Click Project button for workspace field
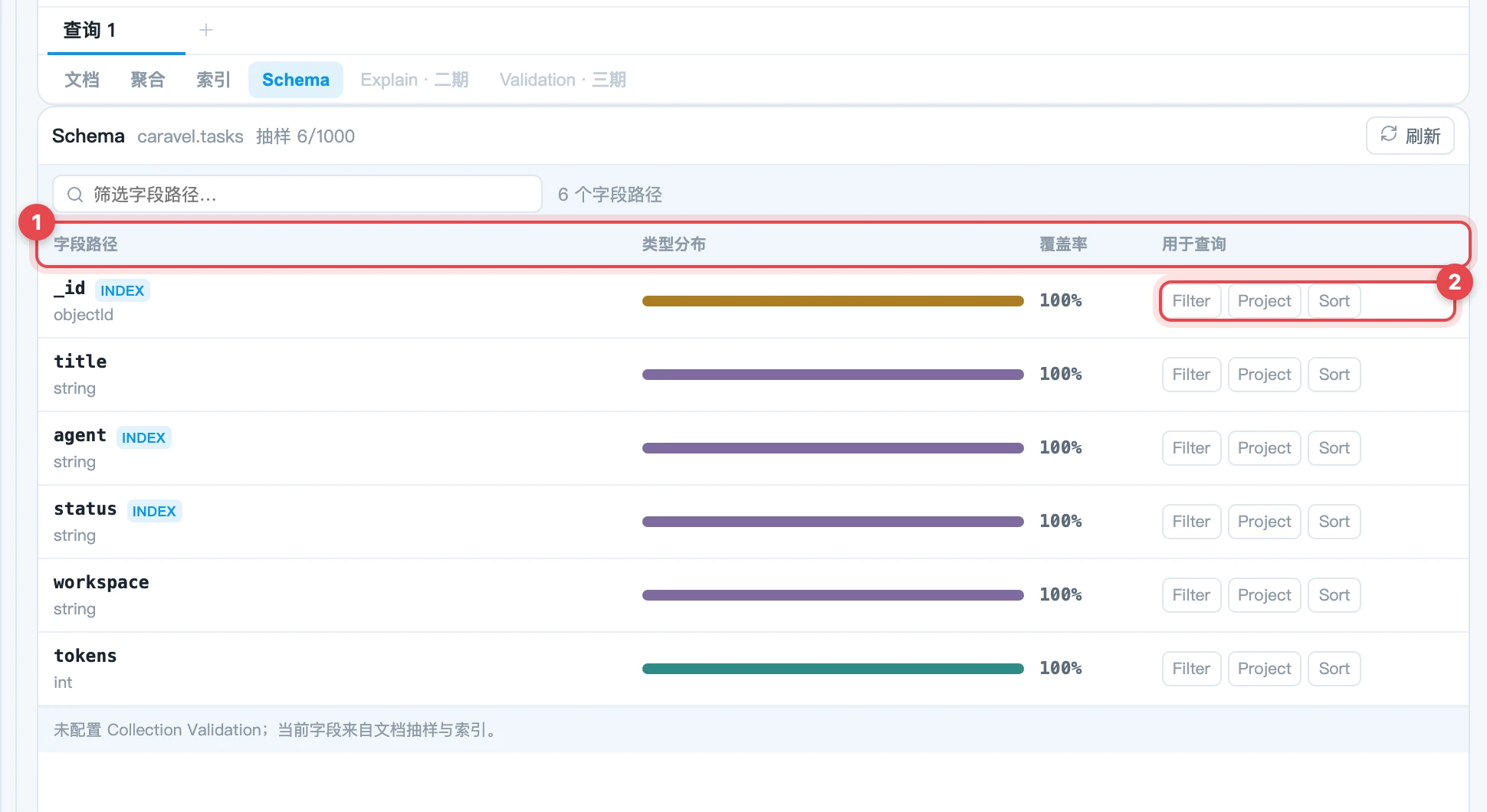1487x812 pixels. [1265, 595]
